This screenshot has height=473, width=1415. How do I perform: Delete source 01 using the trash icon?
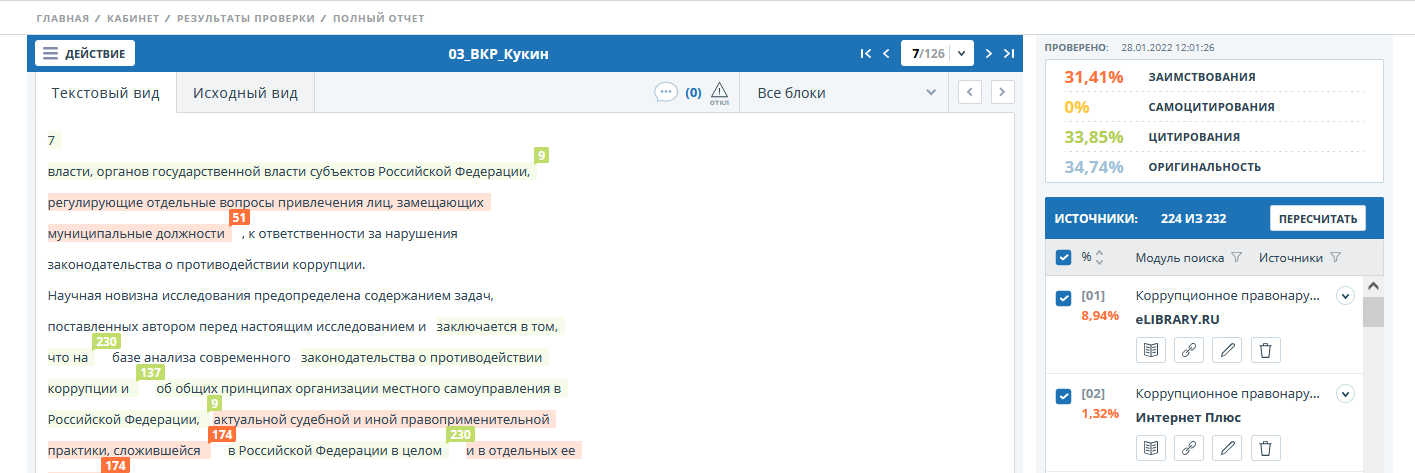pos(1265,350)
